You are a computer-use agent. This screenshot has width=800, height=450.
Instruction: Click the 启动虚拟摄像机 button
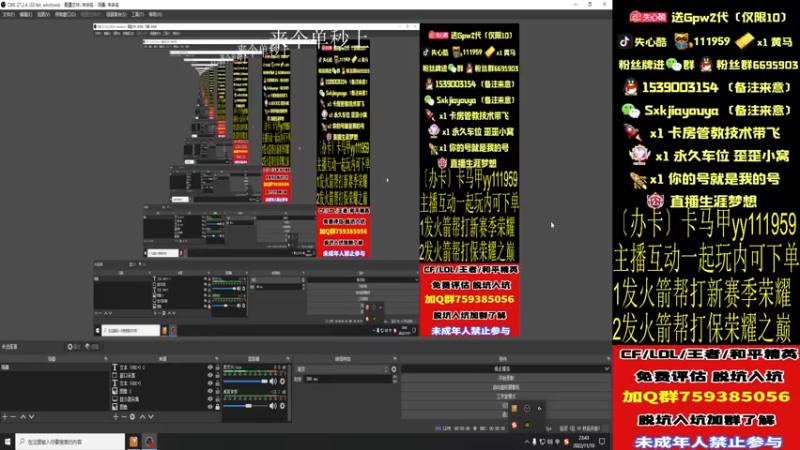coord(506,387)
